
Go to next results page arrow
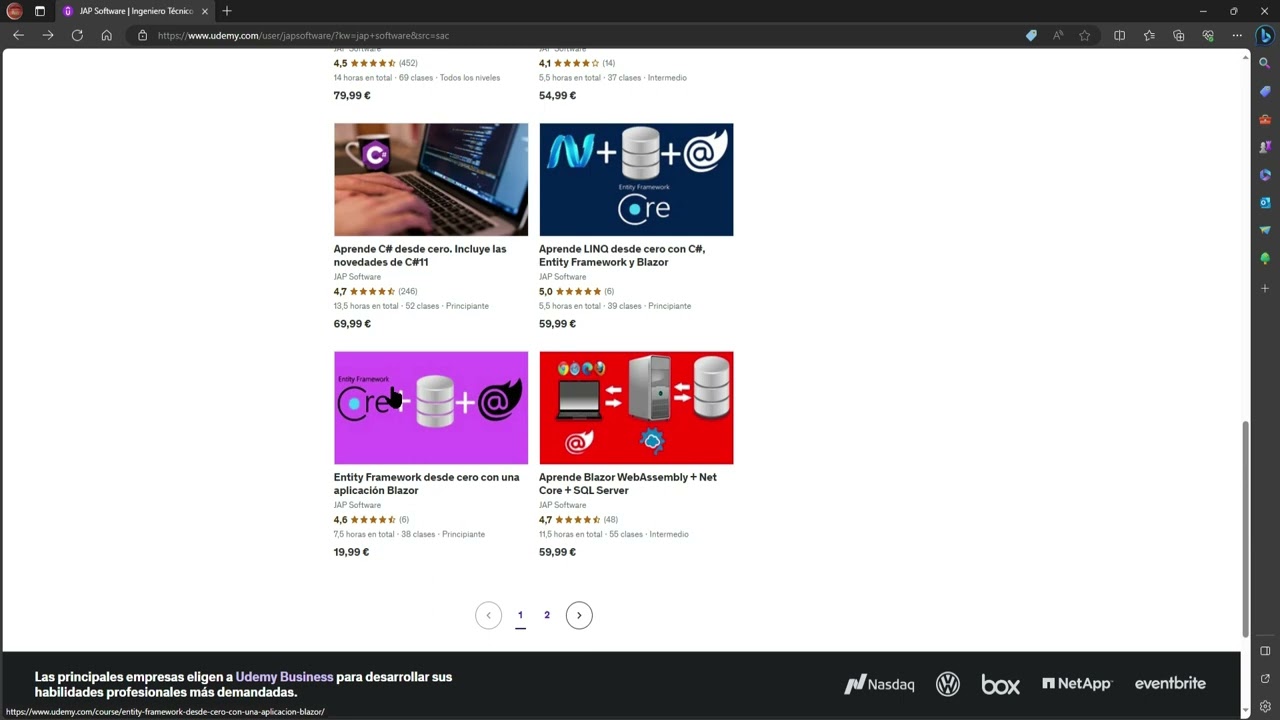579,615
